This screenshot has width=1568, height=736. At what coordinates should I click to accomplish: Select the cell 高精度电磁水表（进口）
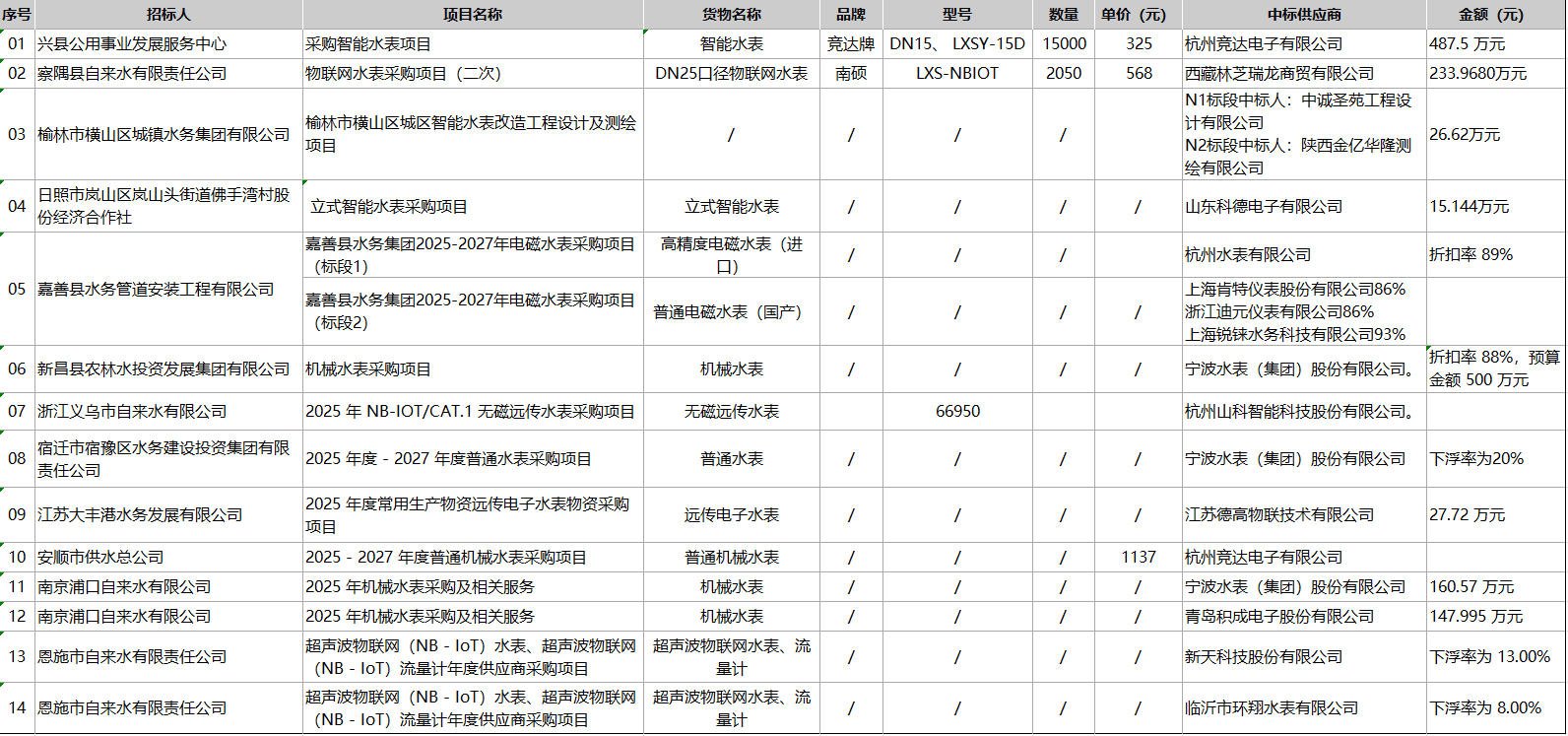coord(732,255)
